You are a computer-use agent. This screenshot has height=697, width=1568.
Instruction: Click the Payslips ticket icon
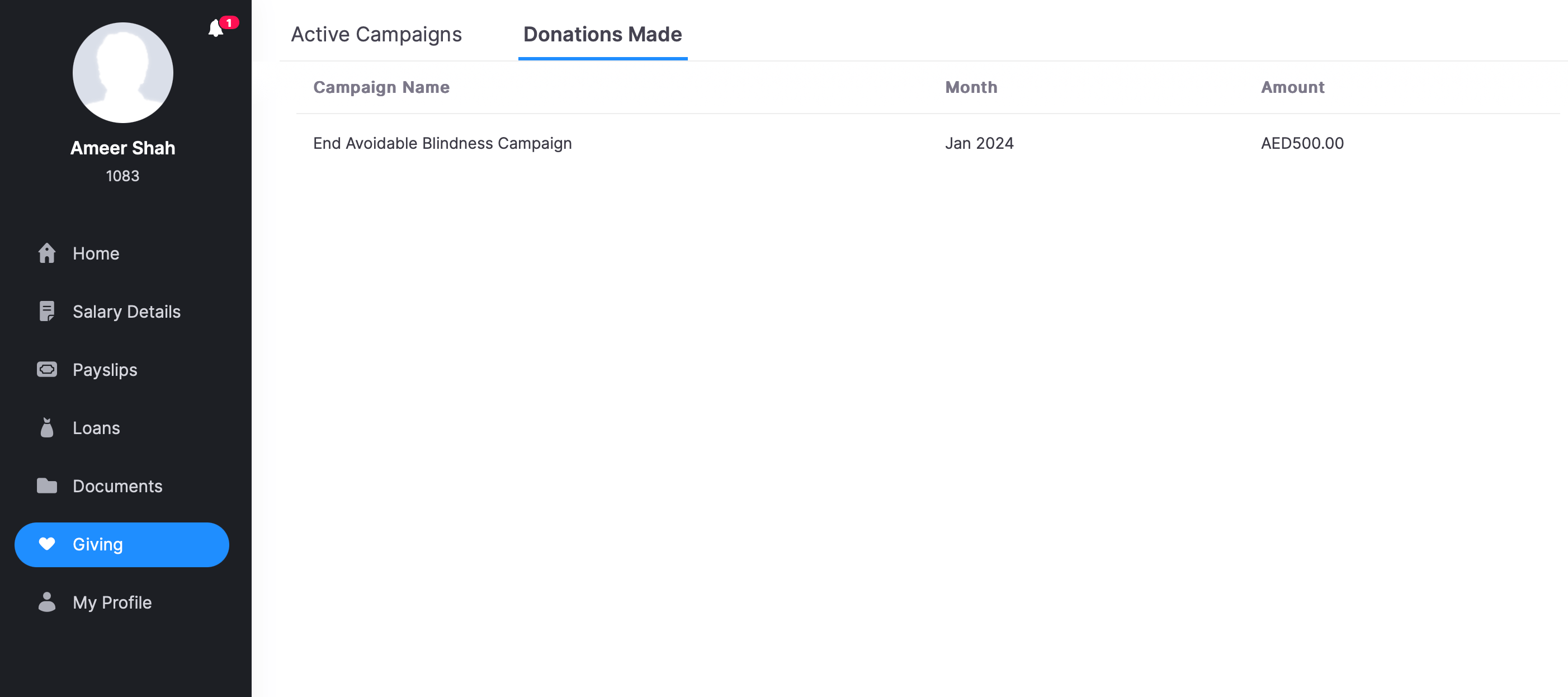(x=47, y=370)
